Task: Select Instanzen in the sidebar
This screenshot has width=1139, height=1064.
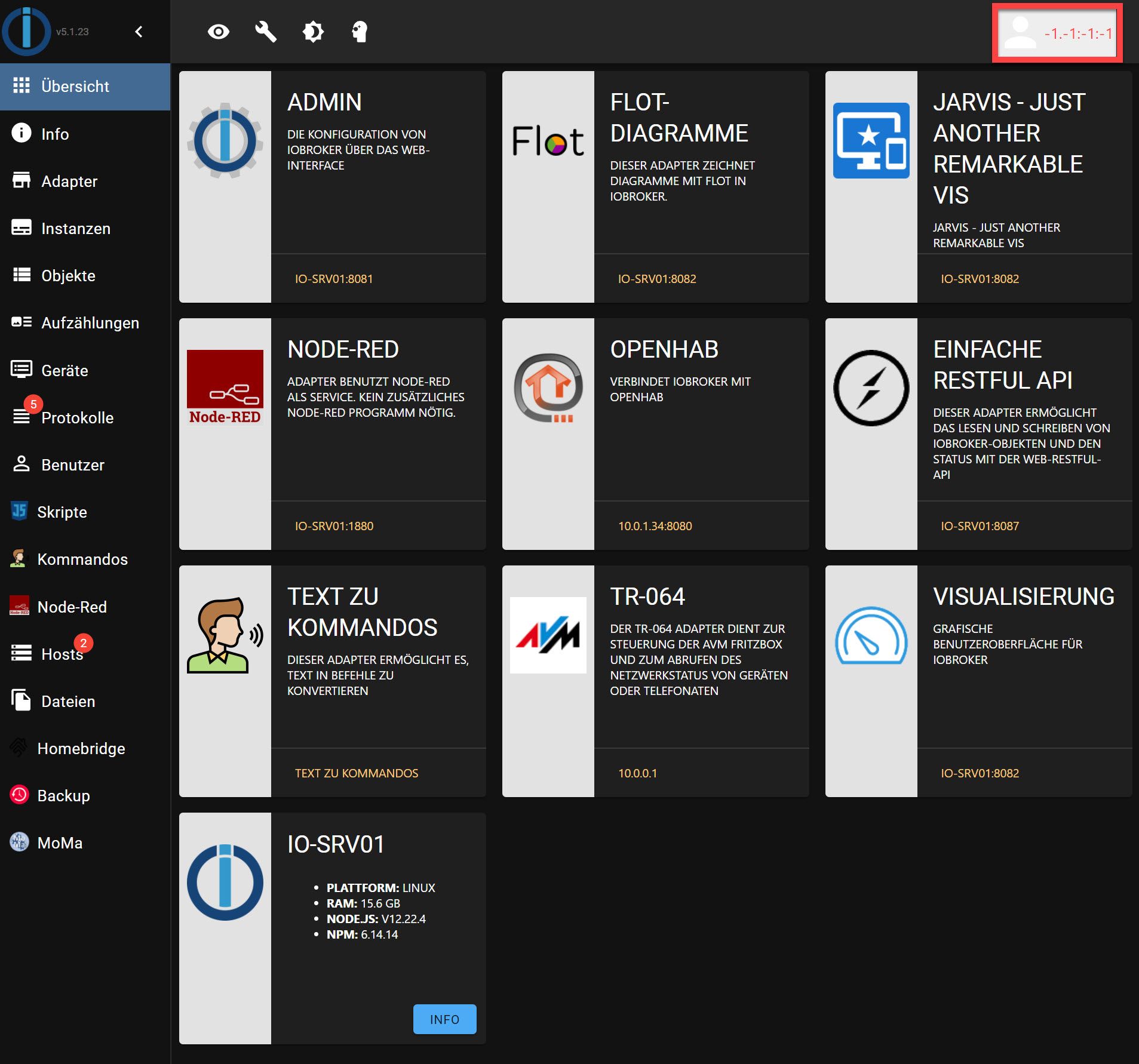Action: [x=85, y=228]
